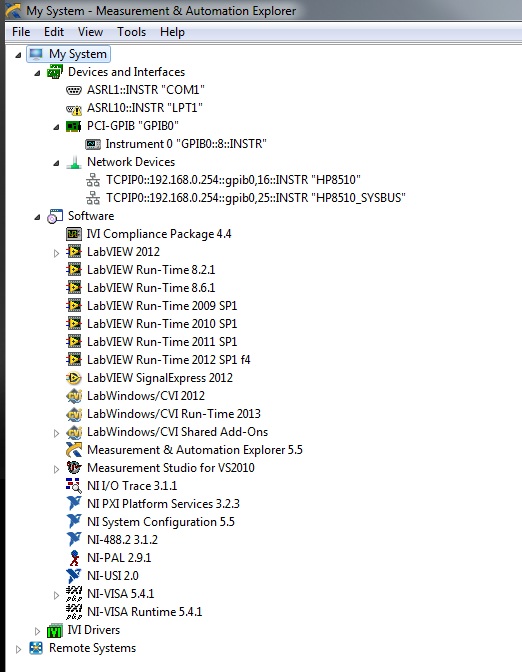The height and width of the screenshot is (672, 522).
Task: Select LabVIEW Run-Time 2010 SP1
Action: click(162, 324)
